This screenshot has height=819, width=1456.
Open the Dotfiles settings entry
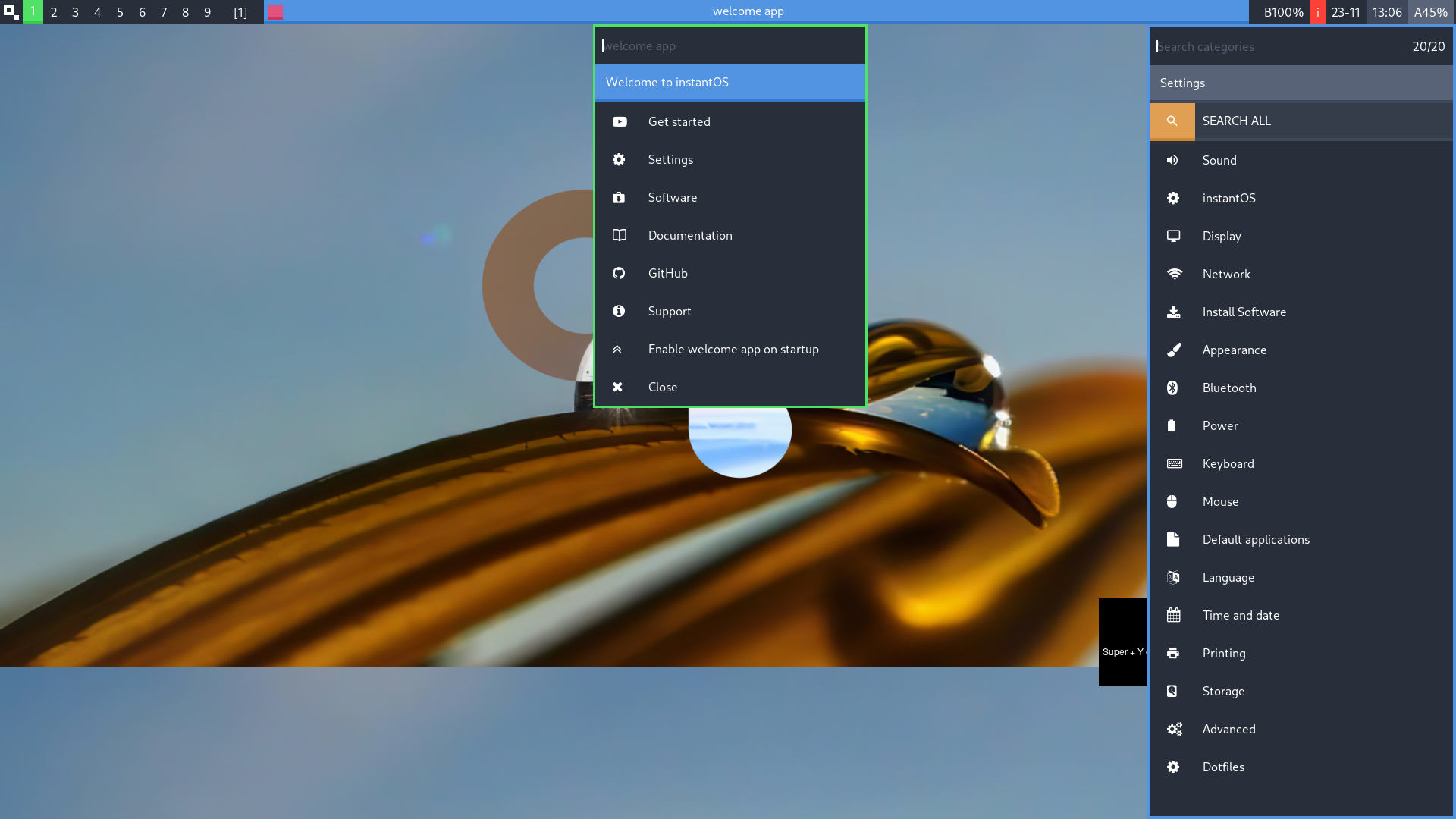coord(1301,767)
